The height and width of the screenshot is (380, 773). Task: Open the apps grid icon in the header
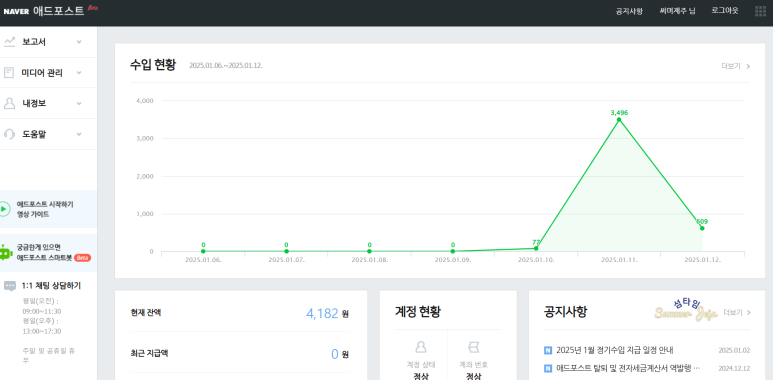tap(760, 11)
